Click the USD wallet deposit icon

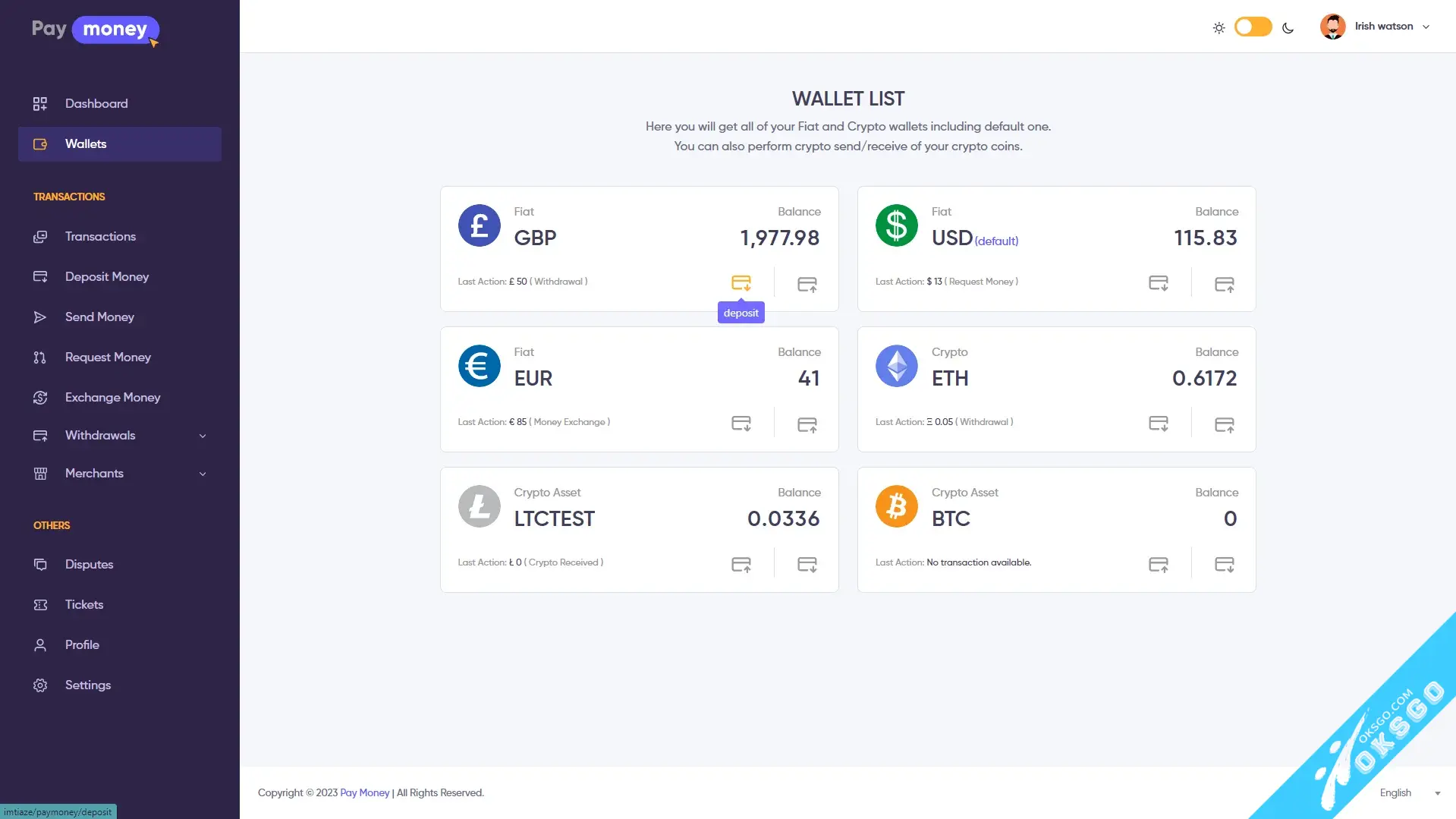1158,283
